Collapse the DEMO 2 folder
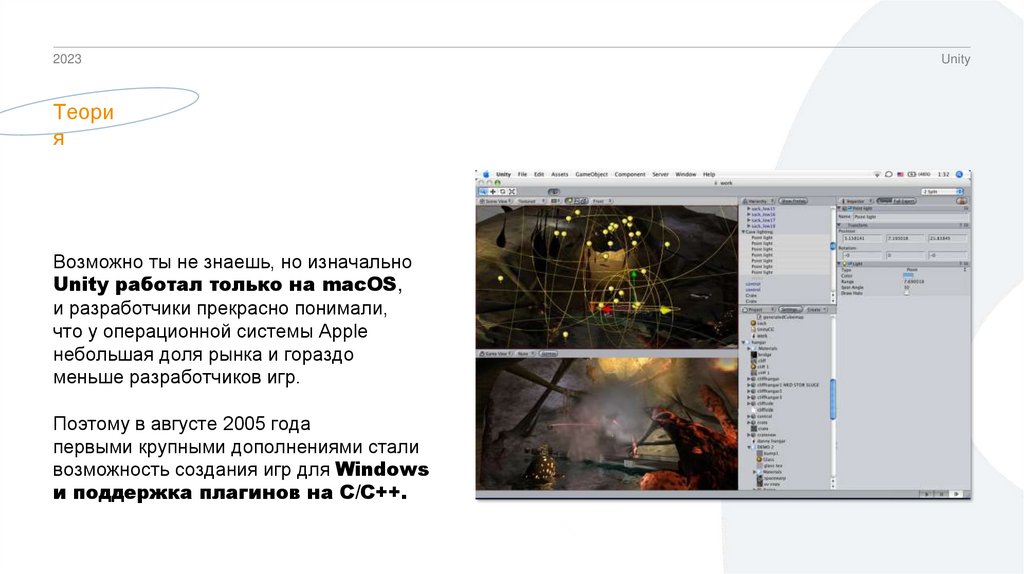1024x574 pixels. pyautogui.click(x=749, y=447)
